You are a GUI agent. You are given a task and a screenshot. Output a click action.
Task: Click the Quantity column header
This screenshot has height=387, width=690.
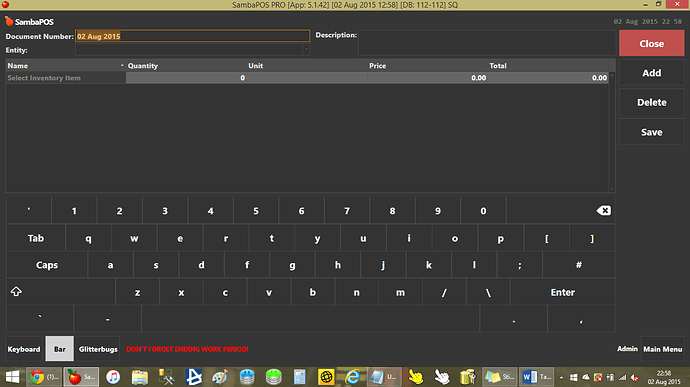pyautogui.click(x=186, y=66)
